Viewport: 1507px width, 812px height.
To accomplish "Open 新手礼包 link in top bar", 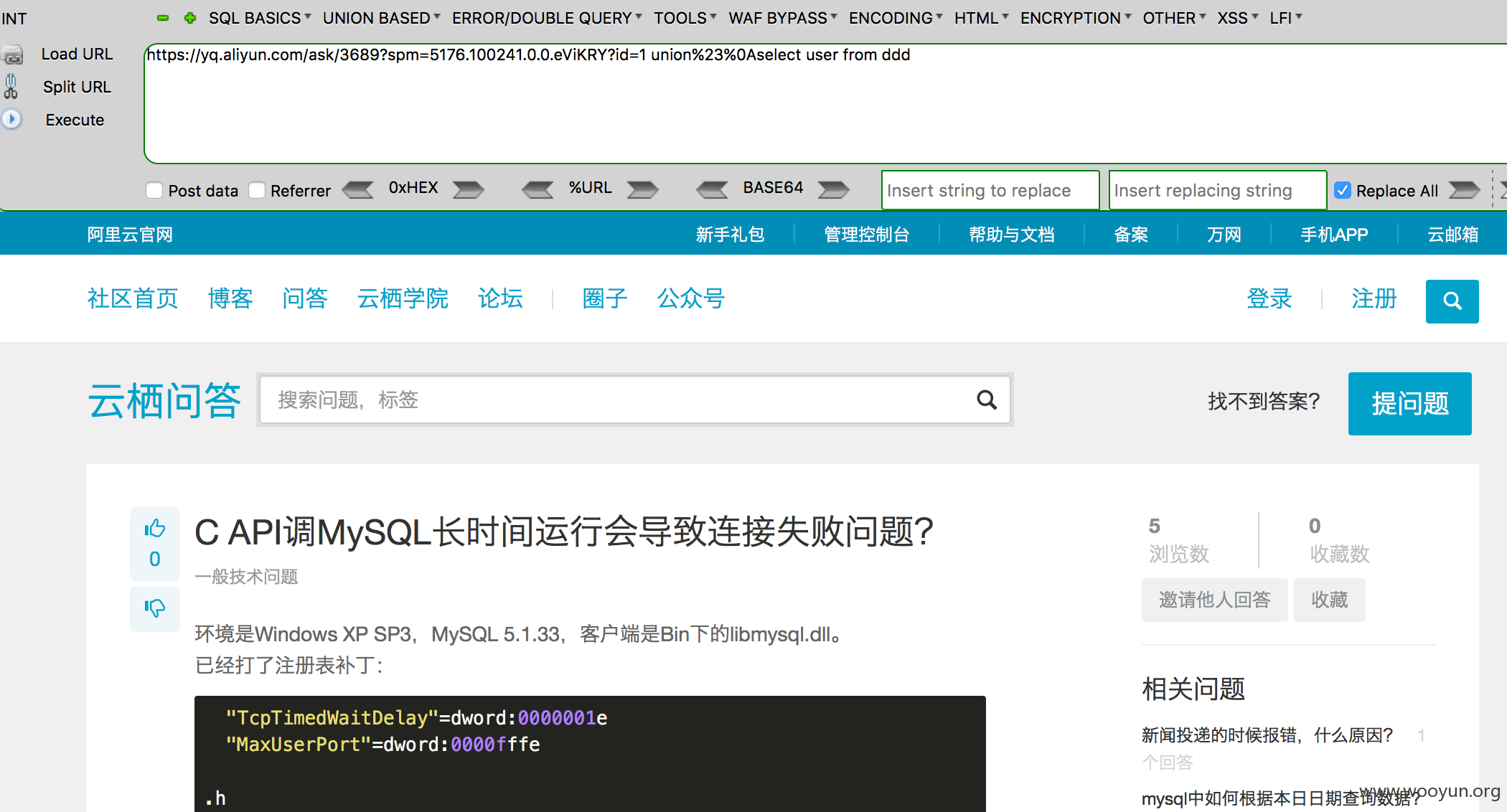I will (730, 235).
